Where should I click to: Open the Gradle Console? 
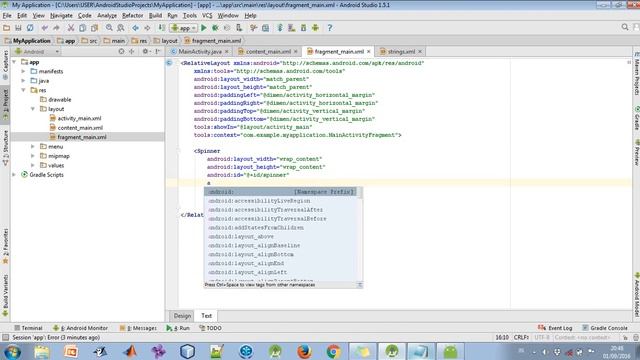(x=604, y=328)
